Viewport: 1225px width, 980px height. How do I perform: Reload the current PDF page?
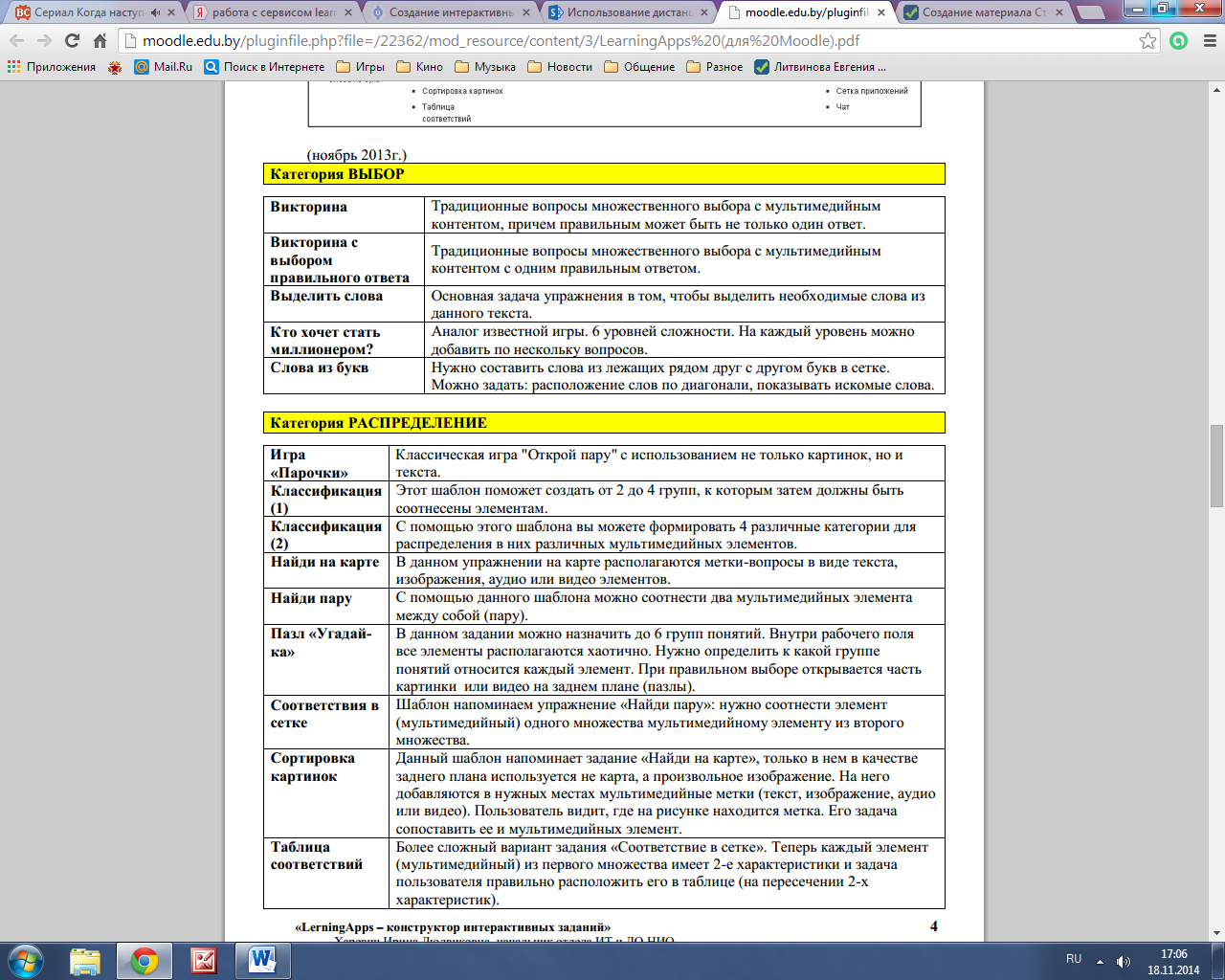pos(72,40)
